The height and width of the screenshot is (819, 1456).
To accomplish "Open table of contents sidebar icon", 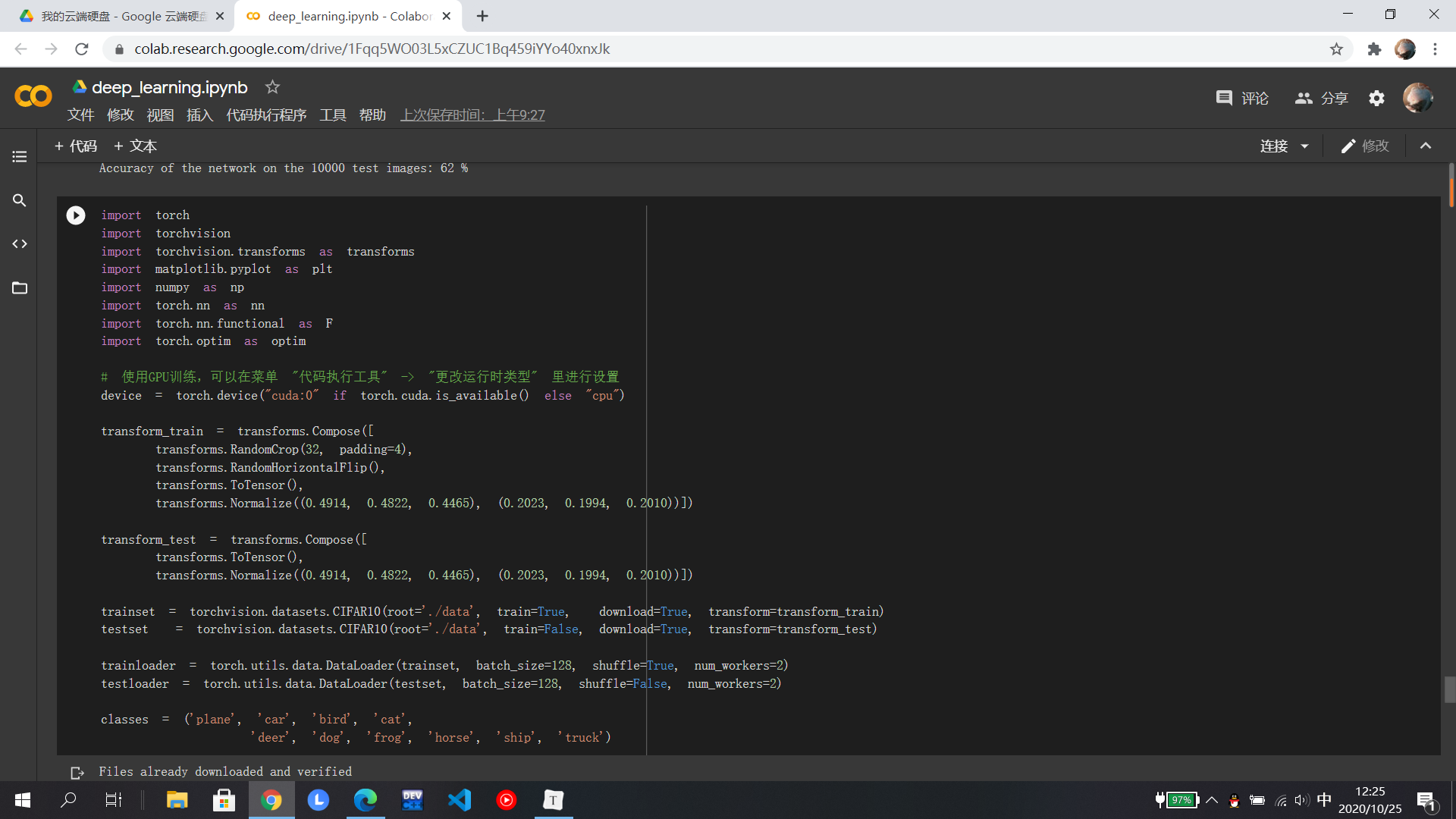I will tap(20, 157).
